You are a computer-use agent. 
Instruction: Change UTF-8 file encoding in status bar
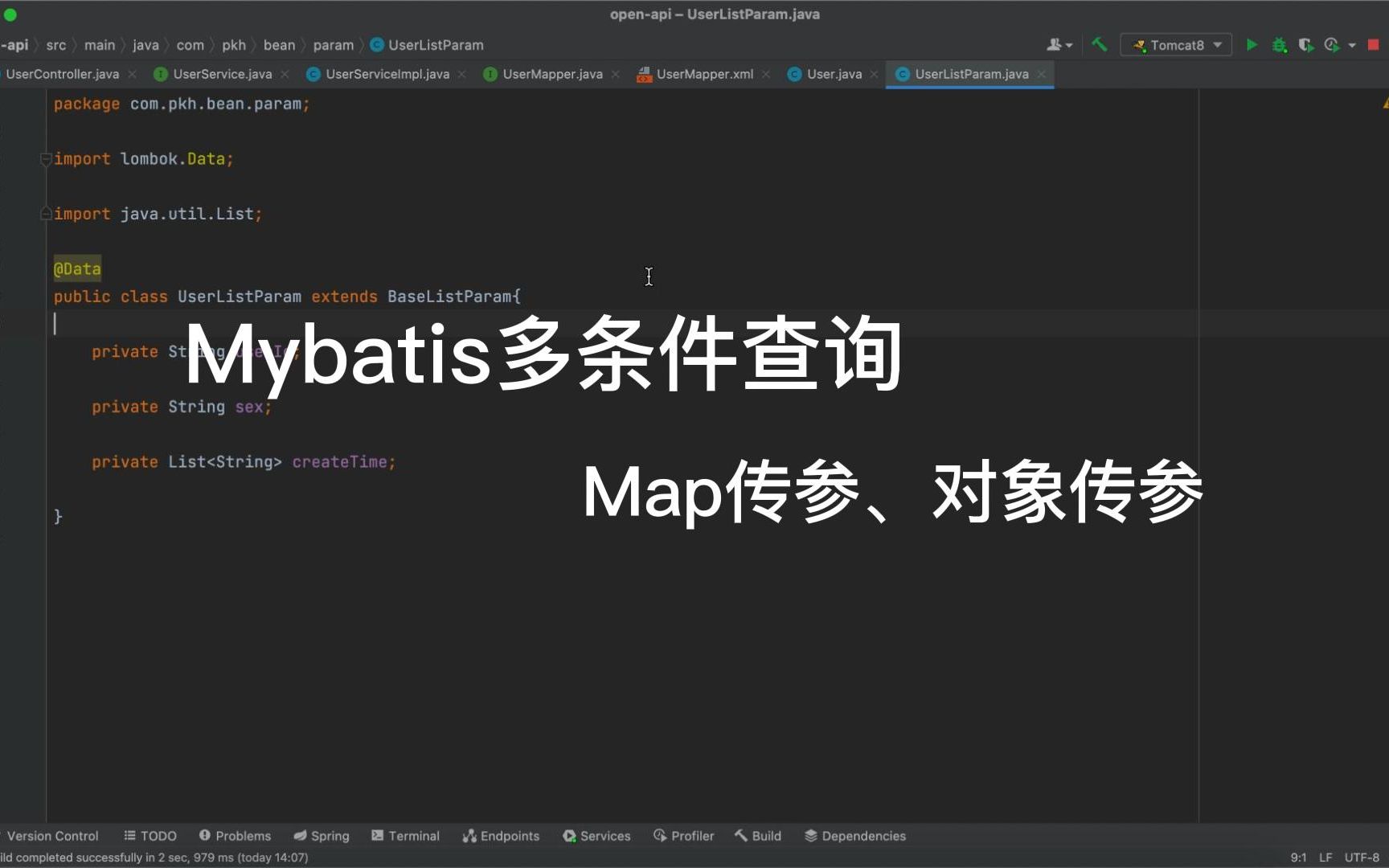(x=1362, y=858)
